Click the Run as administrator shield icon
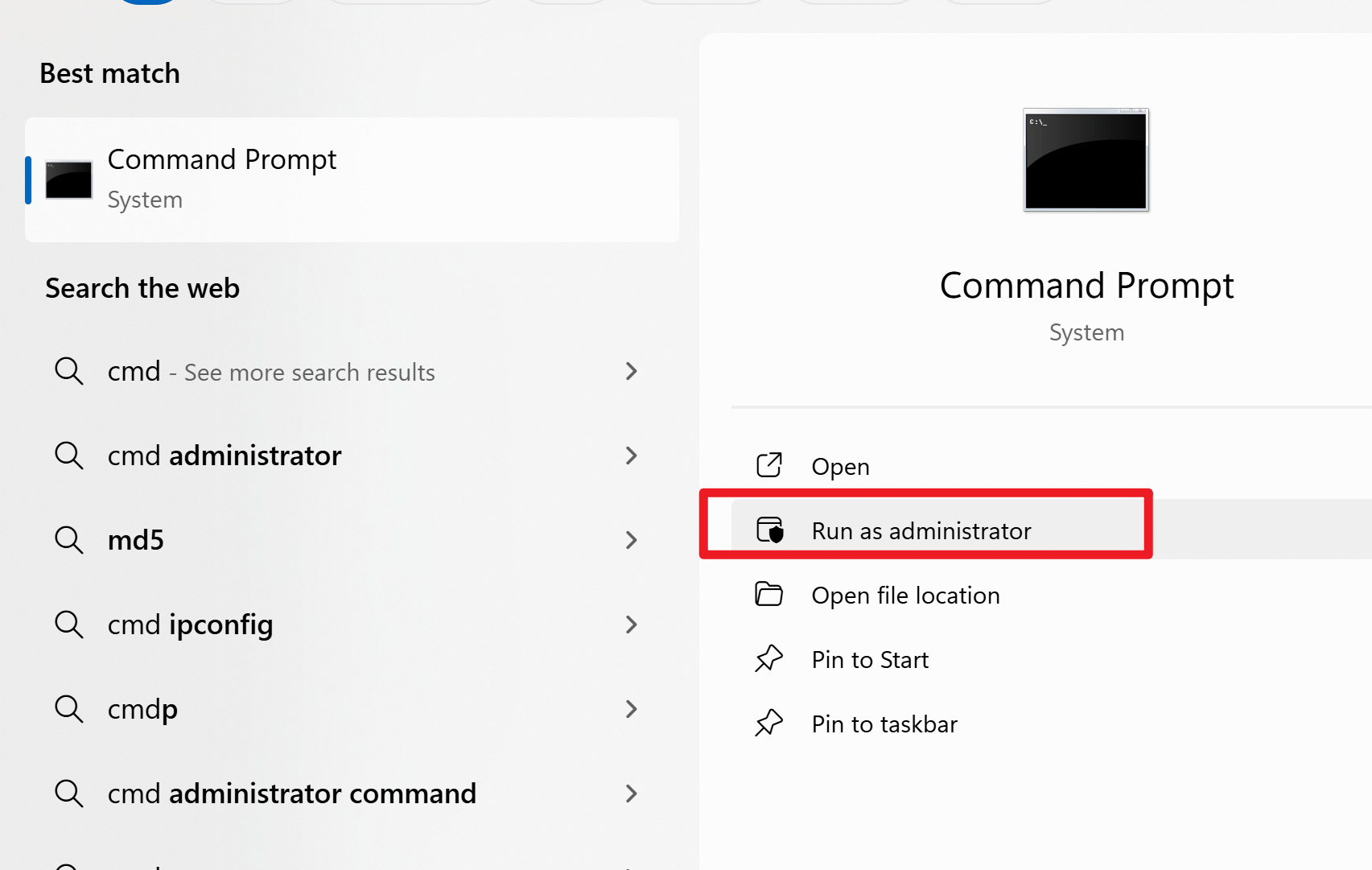 (769, 530)
